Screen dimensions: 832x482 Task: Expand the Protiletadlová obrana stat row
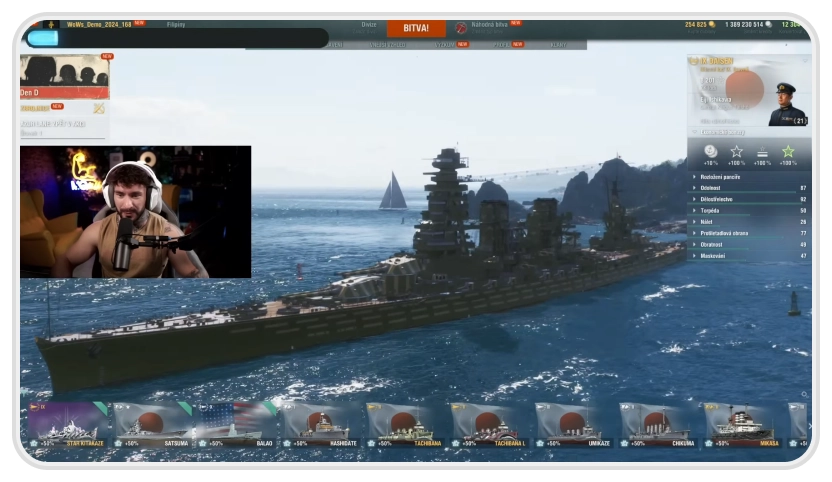pos(749,233)
